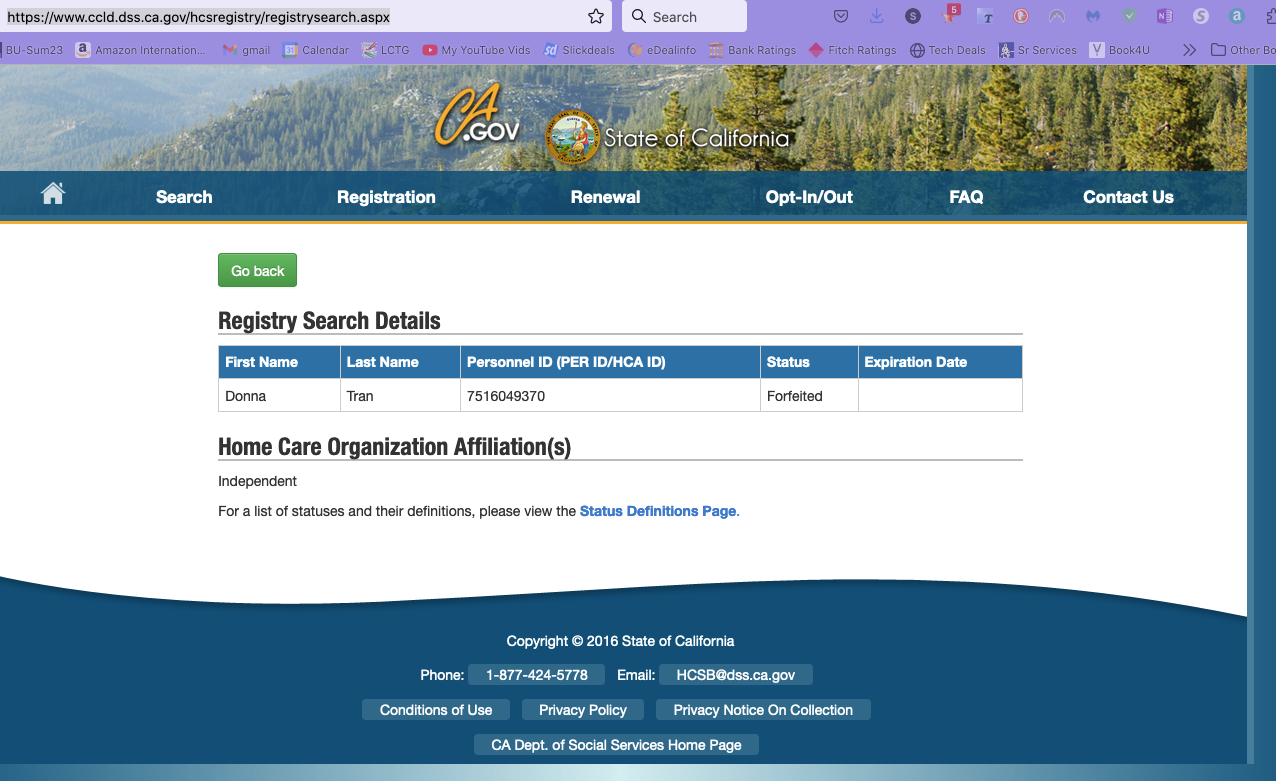This screenshot has width=1276, height=781.
Task: Open the Pocket save icon
Action: coord(841,17)
